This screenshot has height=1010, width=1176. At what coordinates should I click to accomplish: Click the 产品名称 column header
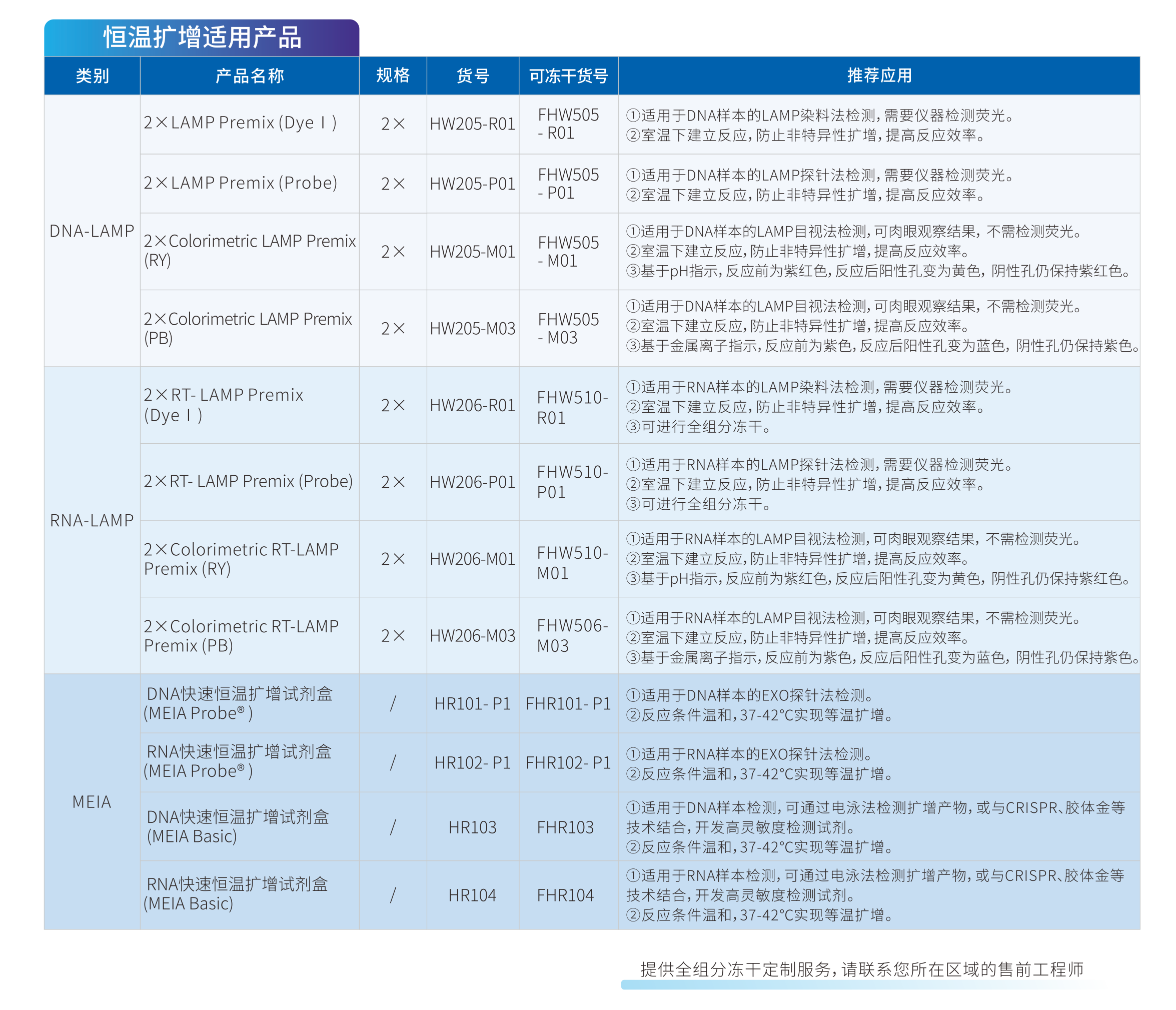point(249,76)
